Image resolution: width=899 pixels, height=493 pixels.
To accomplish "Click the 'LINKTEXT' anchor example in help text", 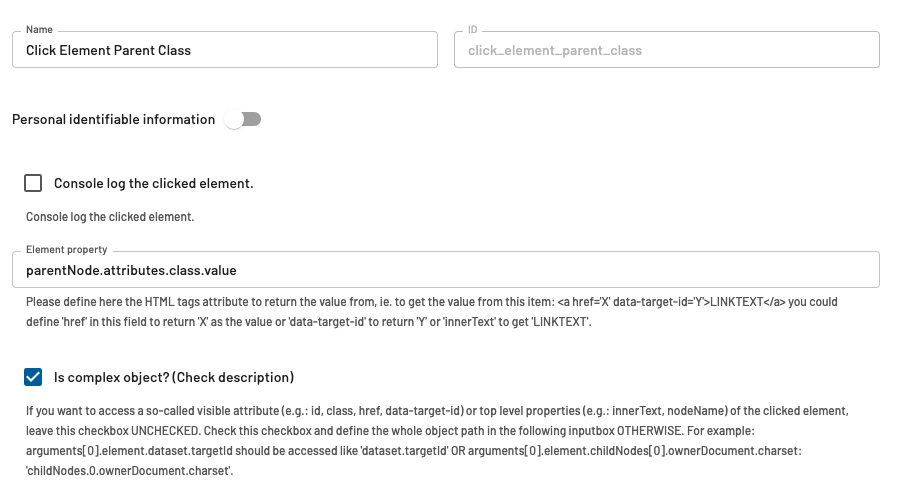I will click(x=737, y=302).
